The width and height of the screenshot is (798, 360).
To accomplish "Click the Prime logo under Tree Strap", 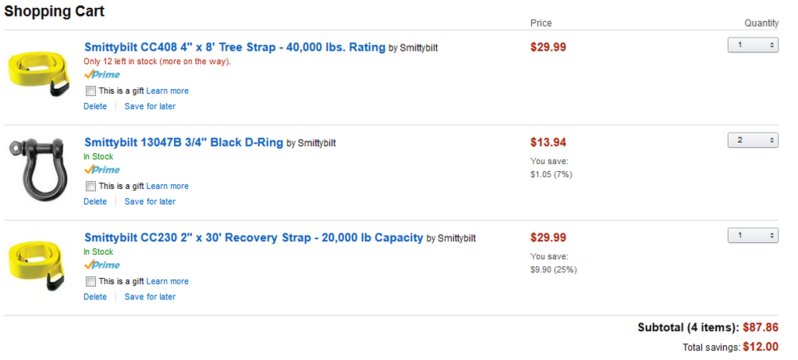I will pyautogui.click(x=102, y=74).
